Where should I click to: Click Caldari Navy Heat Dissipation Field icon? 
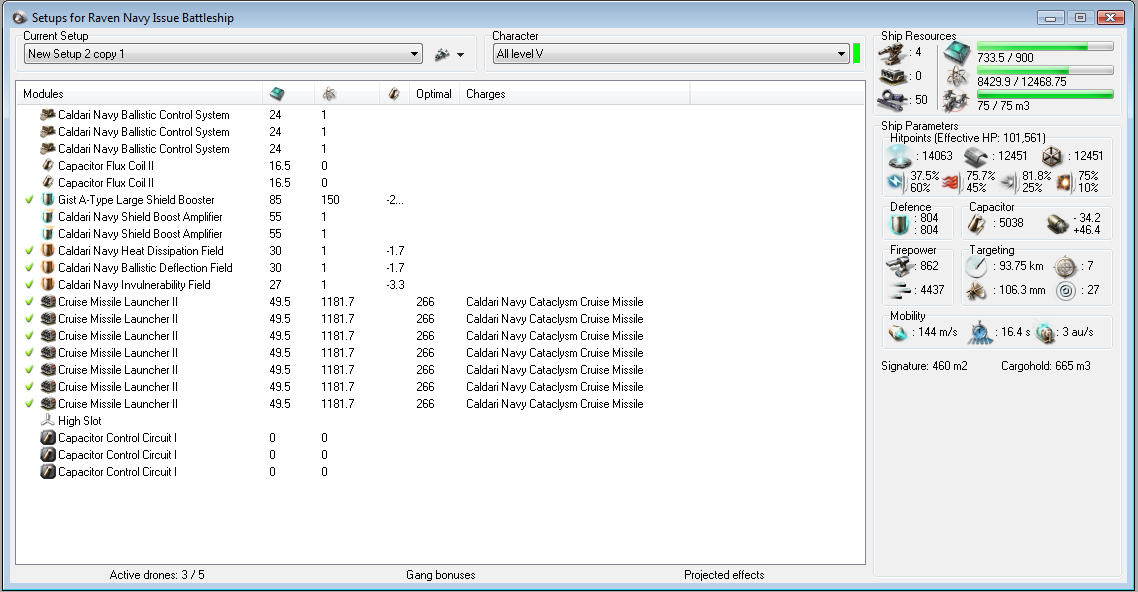[x=48, y=250]
